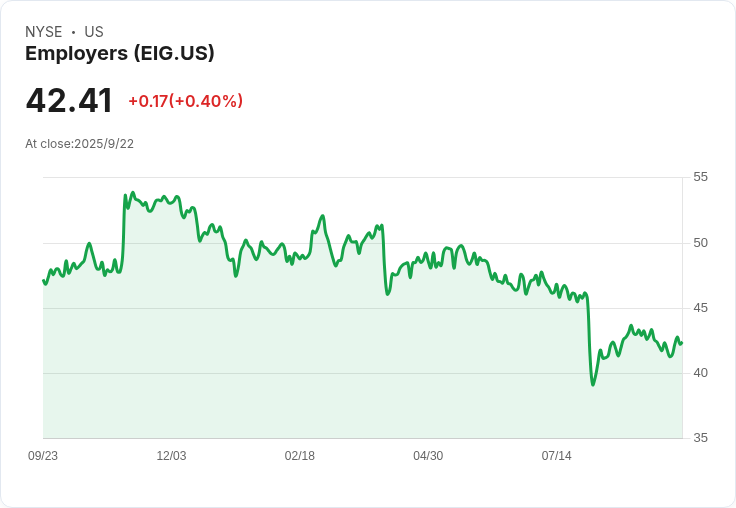Click the US market label
This screenshot has width=736, height=508.
[x=94, y=32]
